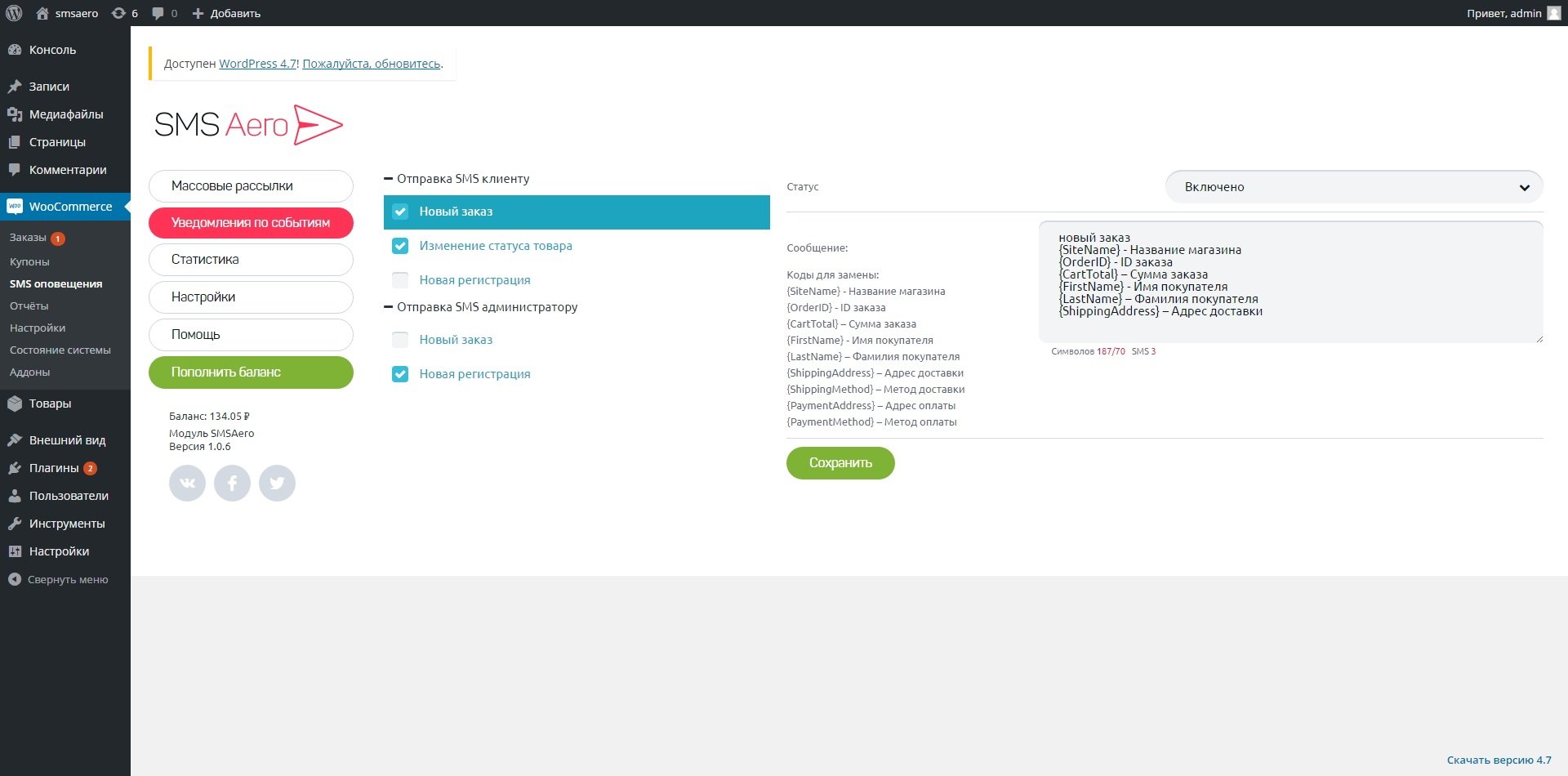Viewport: 1568px width, 776px height.
Task: Open the Статус dropdown set to Включено
Action: pyautogui.click(x=1354, y=187)
